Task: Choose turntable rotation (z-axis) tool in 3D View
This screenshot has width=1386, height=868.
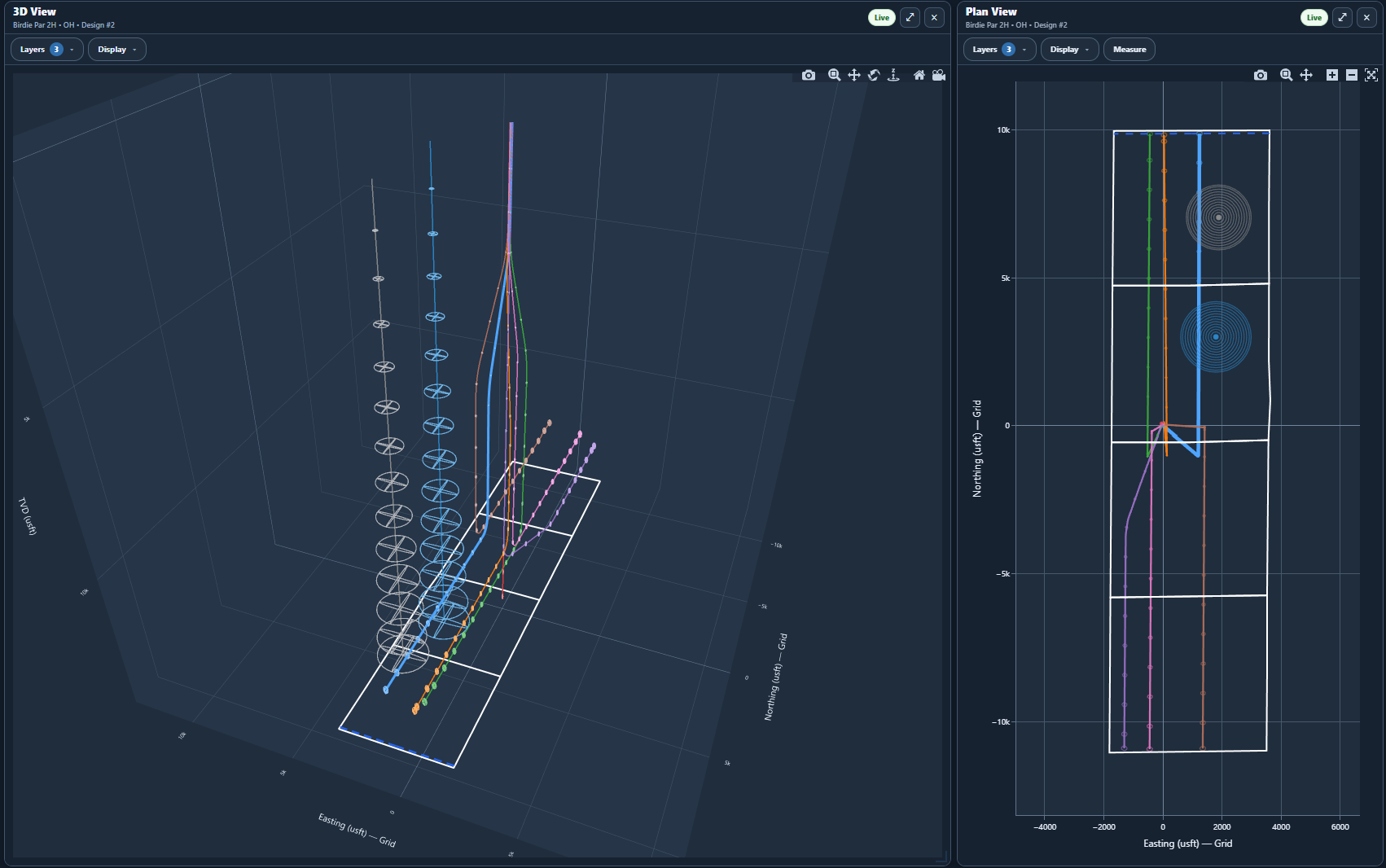Action: [893, 75]
